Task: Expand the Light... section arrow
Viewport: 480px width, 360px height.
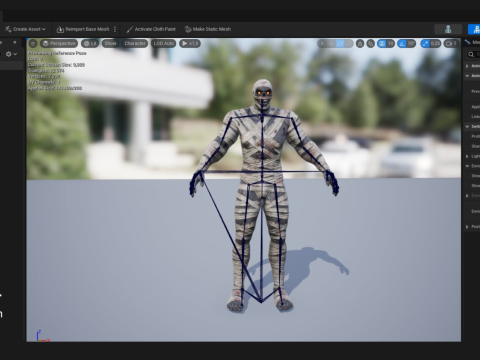Action: pyautogui.click(x=467, y=156)
